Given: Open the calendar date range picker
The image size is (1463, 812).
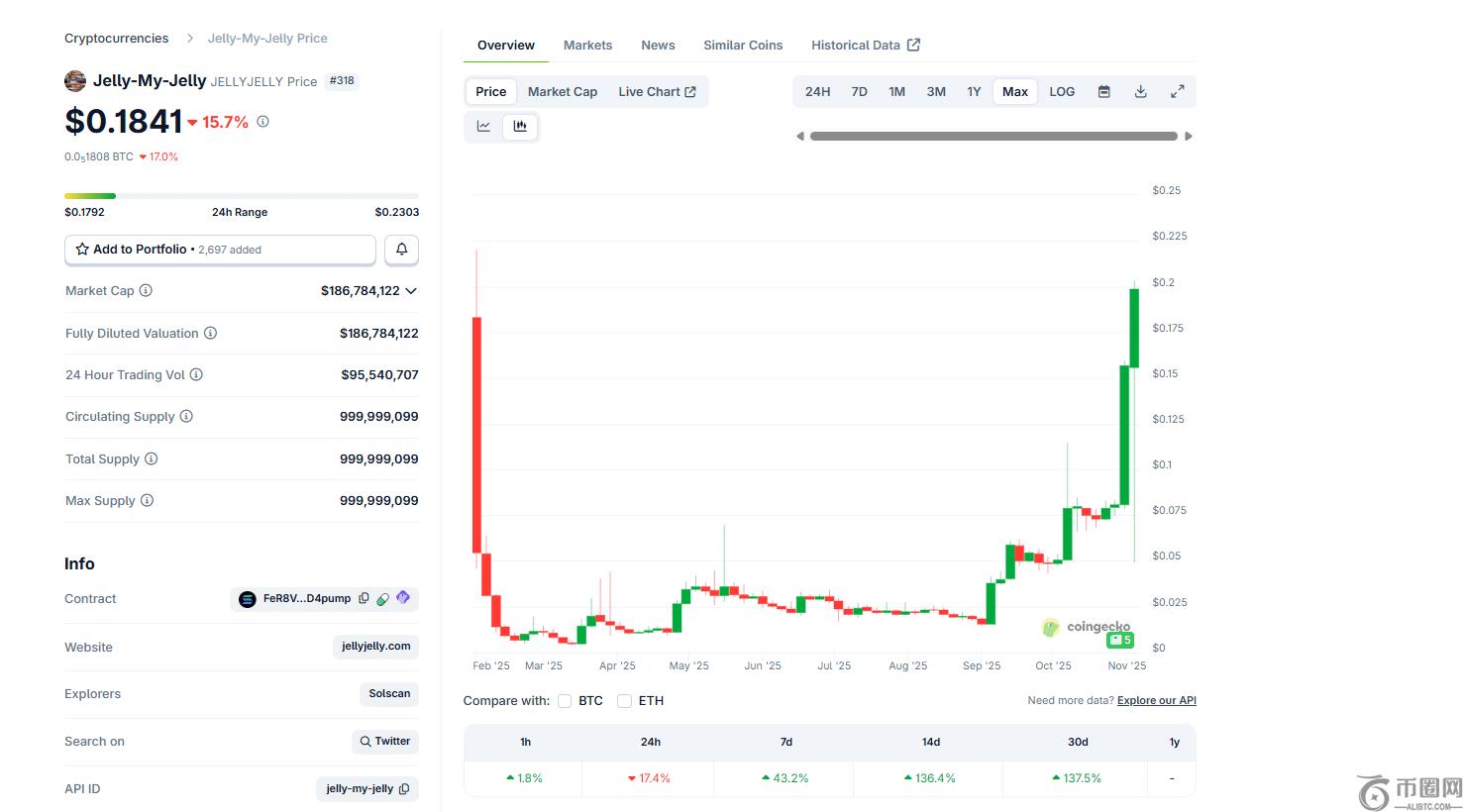Looking at the screenshot, I should 1103,91.
